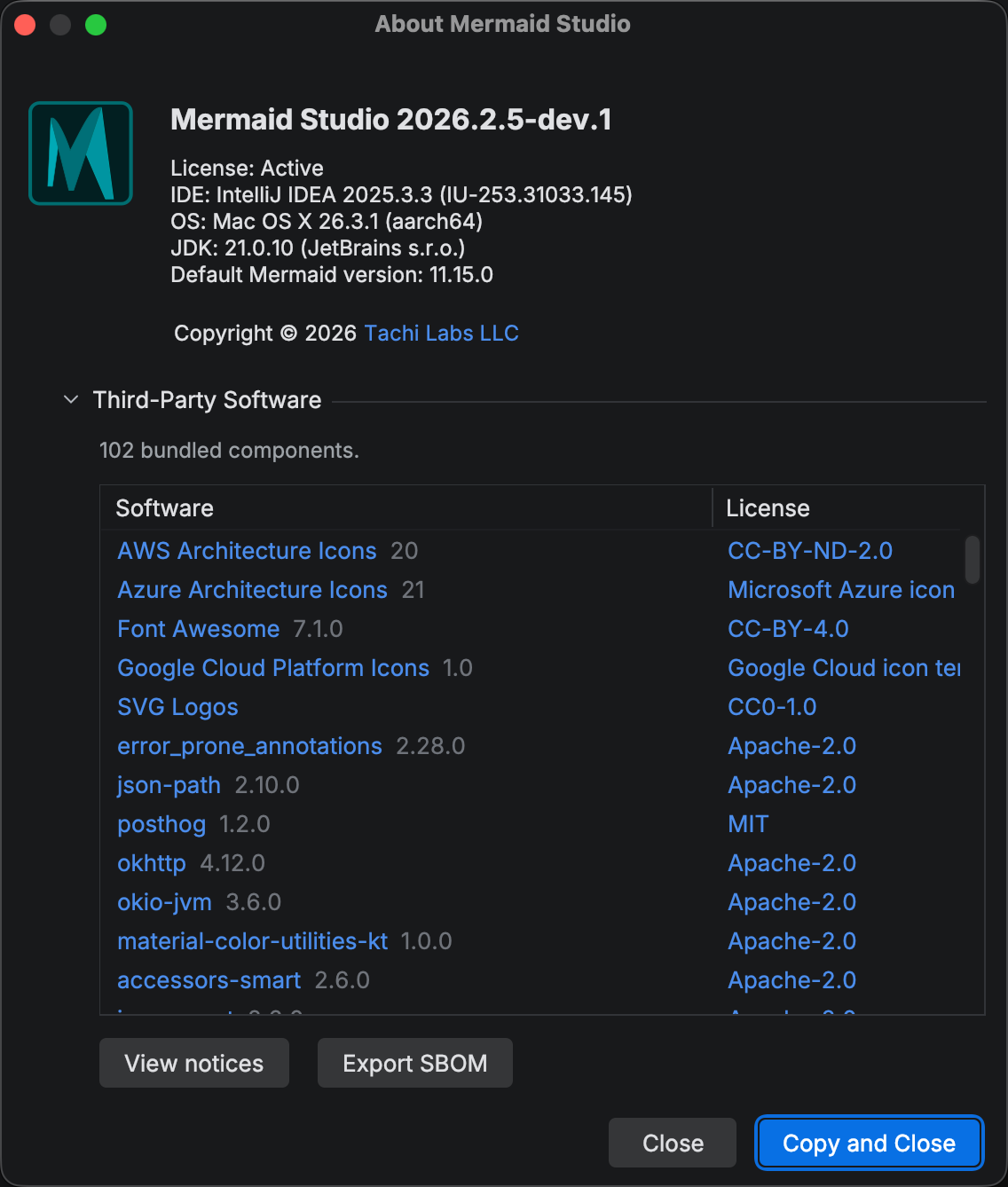Open the MIT license link for posthog
The height and width of the screenshot is (1187, 1008).
[x=748, y=824]
